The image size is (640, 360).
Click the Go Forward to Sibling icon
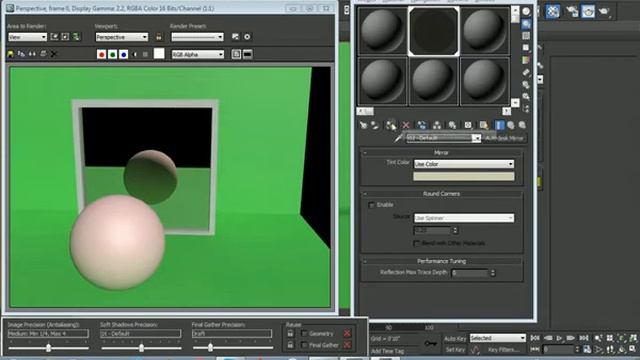[522, 125]
